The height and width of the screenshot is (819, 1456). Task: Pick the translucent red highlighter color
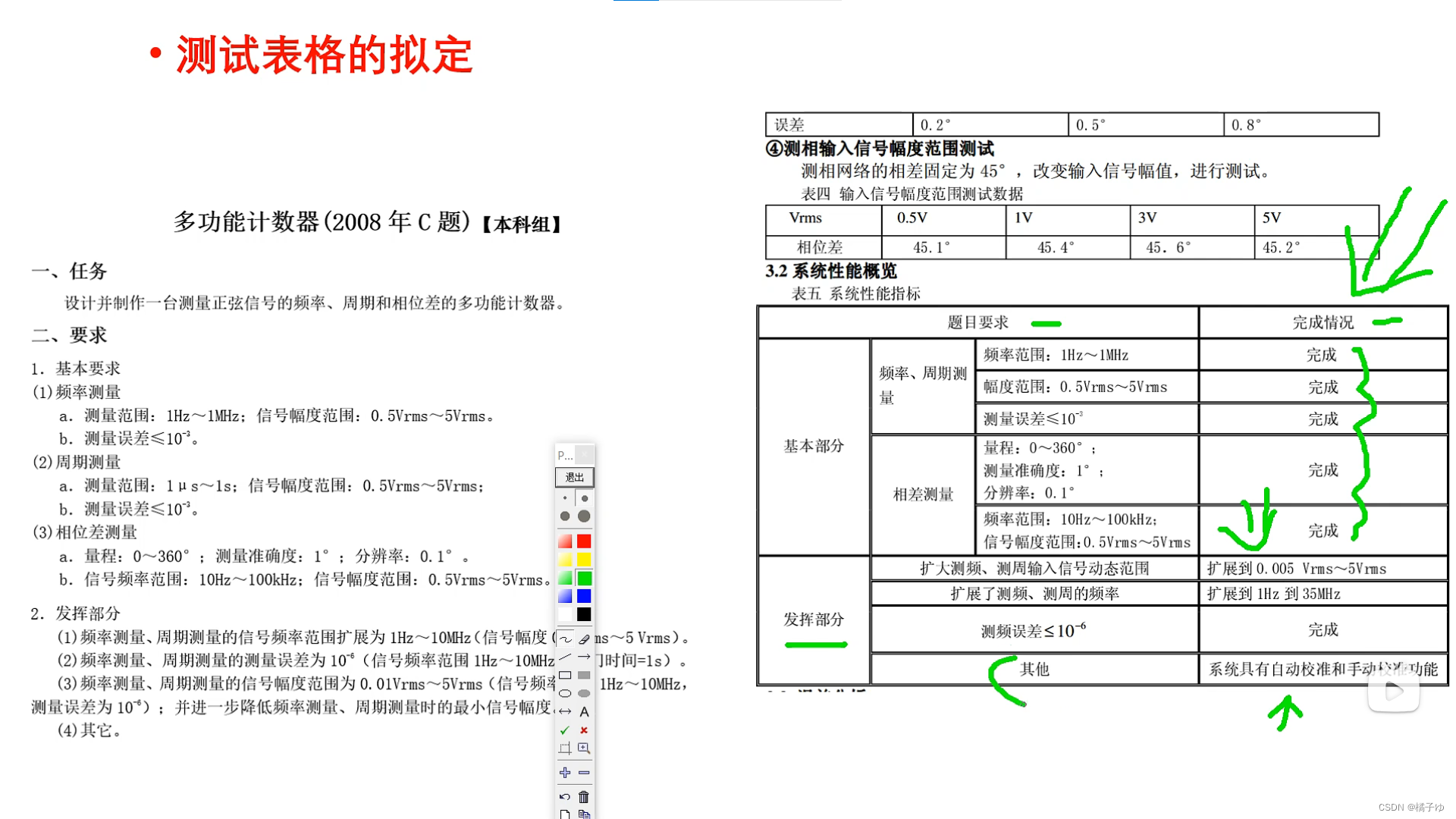click(565, 541)
